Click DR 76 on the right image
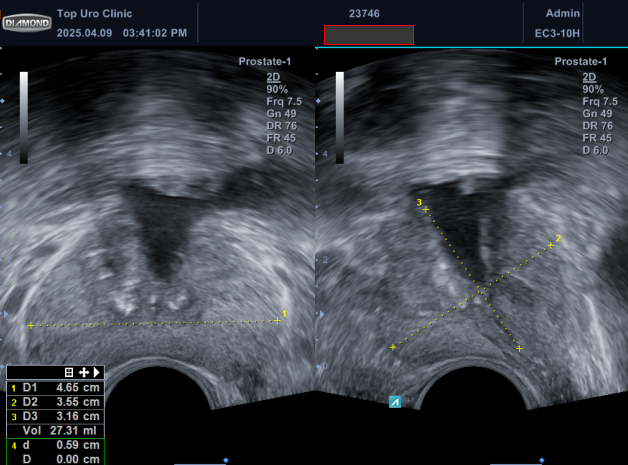The height and width of the screenshot is (465, 628). pyautogui.click(x=598, y=126)
